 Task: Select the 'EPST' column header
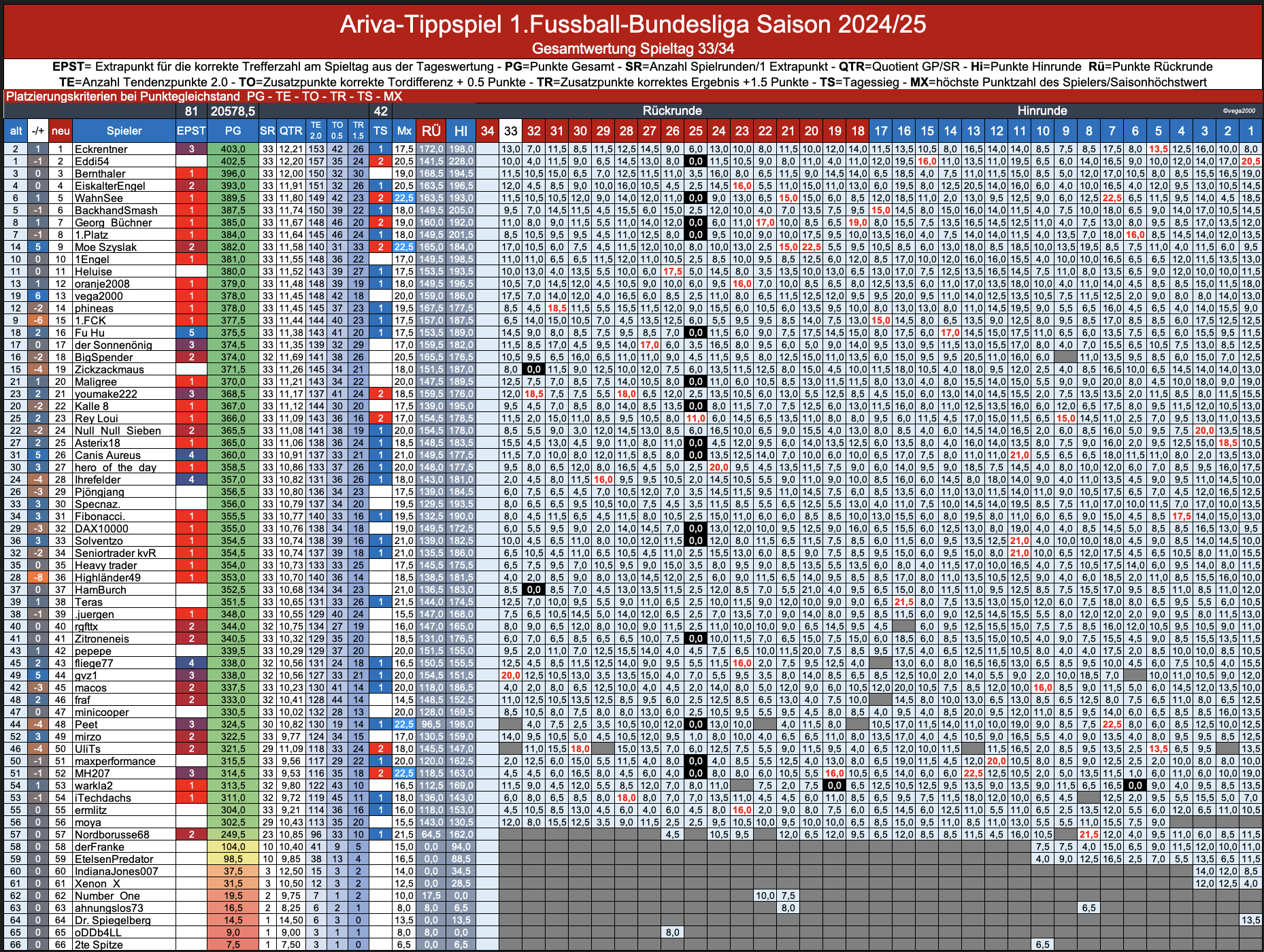click(x=191, y=131)
